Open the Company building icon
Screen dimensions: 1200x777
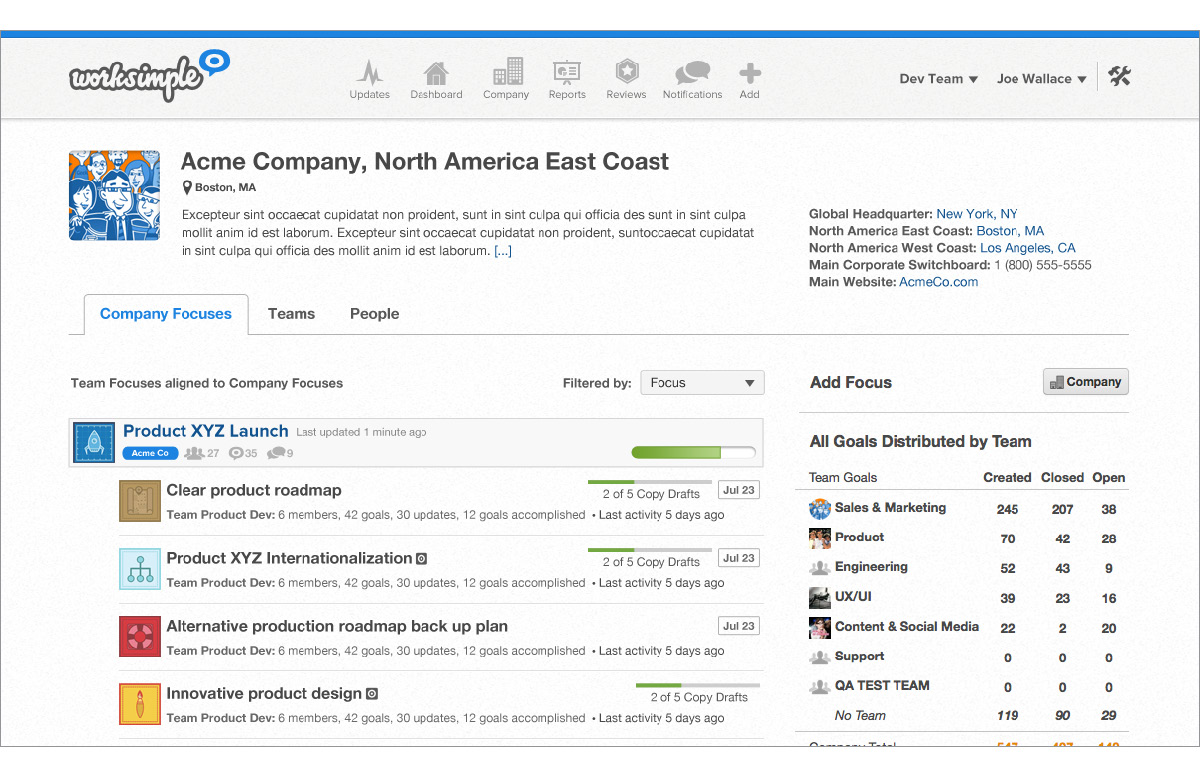506,72
